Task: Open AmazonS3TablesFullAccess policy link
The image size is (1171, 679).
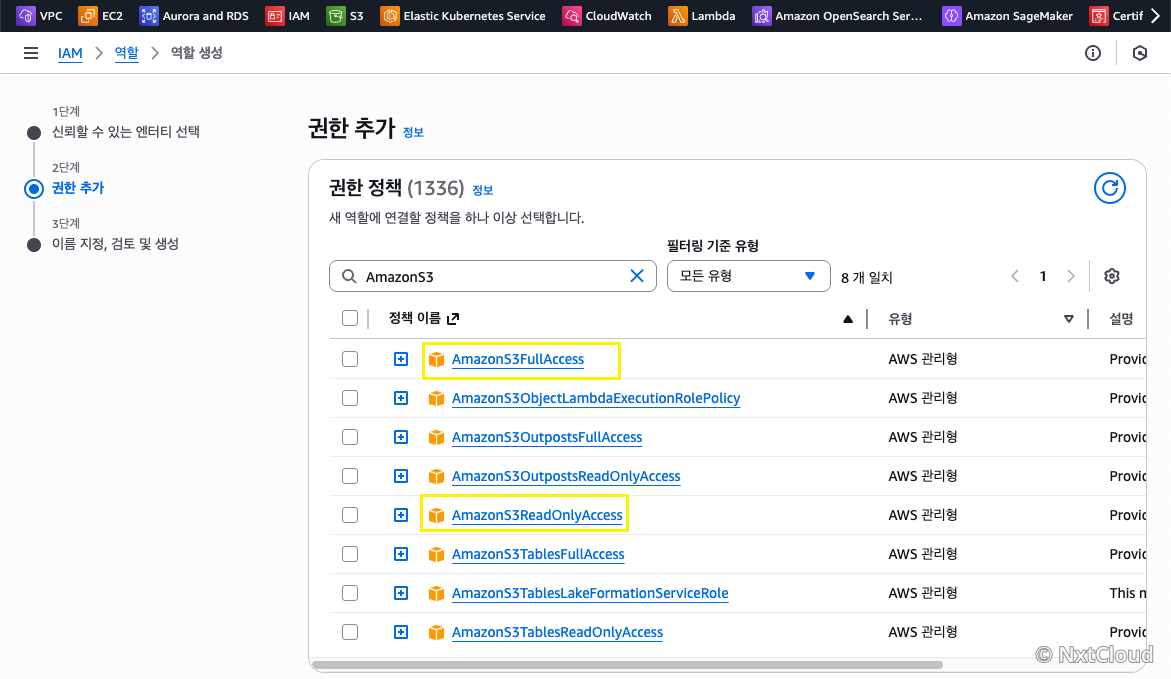Action: 538,554
